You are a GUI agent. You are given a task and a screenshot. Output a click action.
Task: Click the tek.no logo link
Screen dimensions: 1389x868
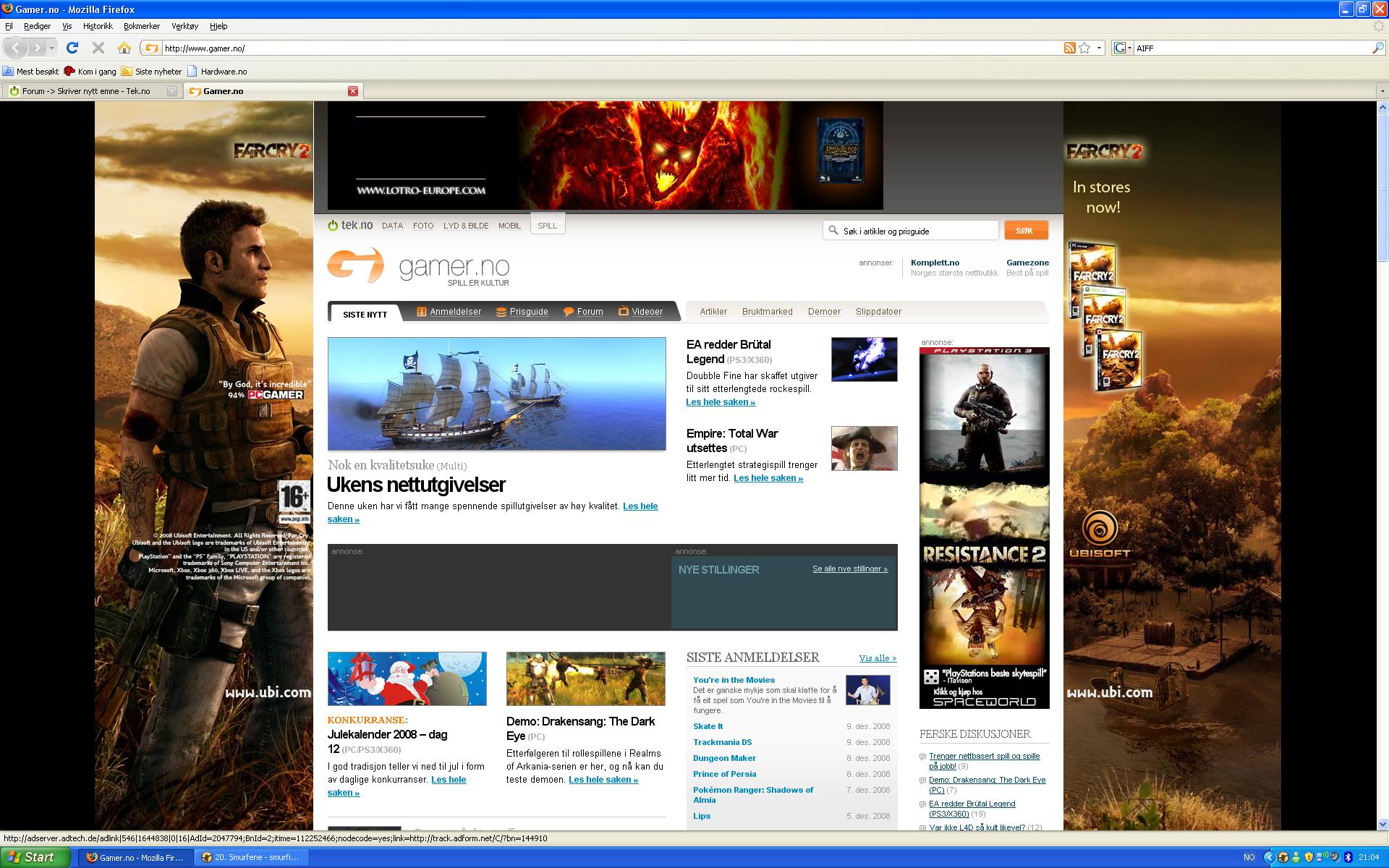click(x=350, y=225)
